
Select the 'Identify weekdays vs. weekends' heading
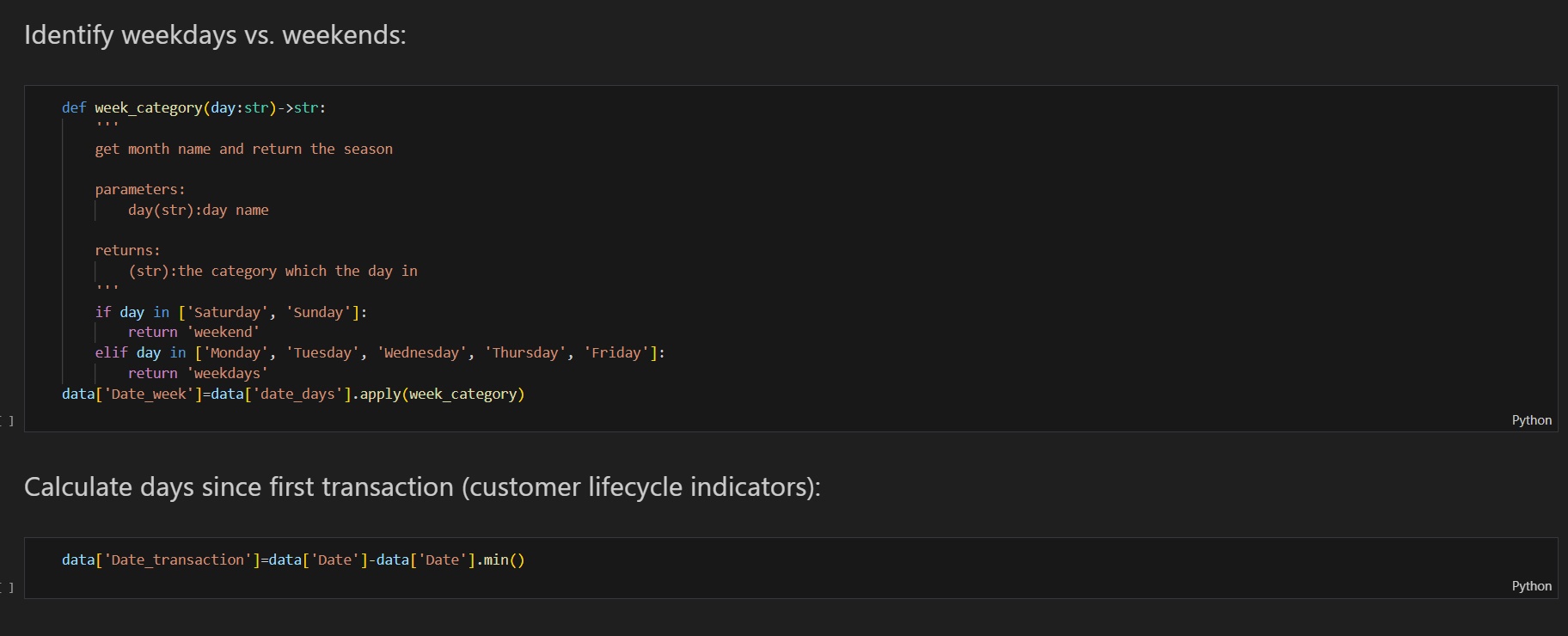[x=215, y=35]
